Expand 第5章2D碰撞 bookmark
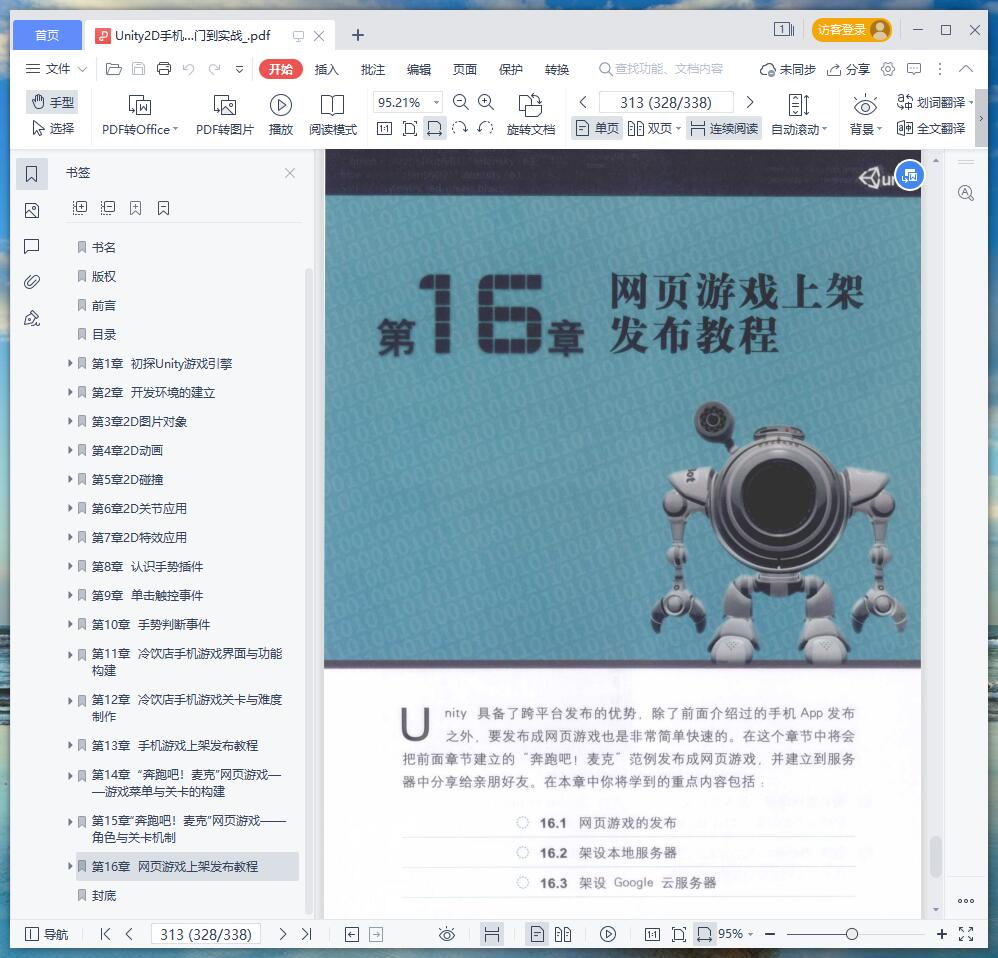Screen dimensions: 998x958 [x=70, y=479]
